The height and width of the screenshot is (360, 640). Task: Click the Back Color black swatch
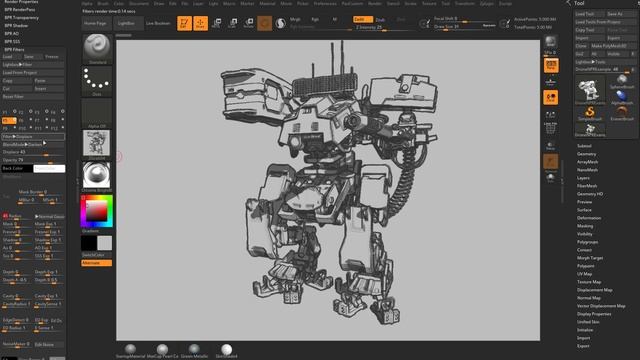17,169
